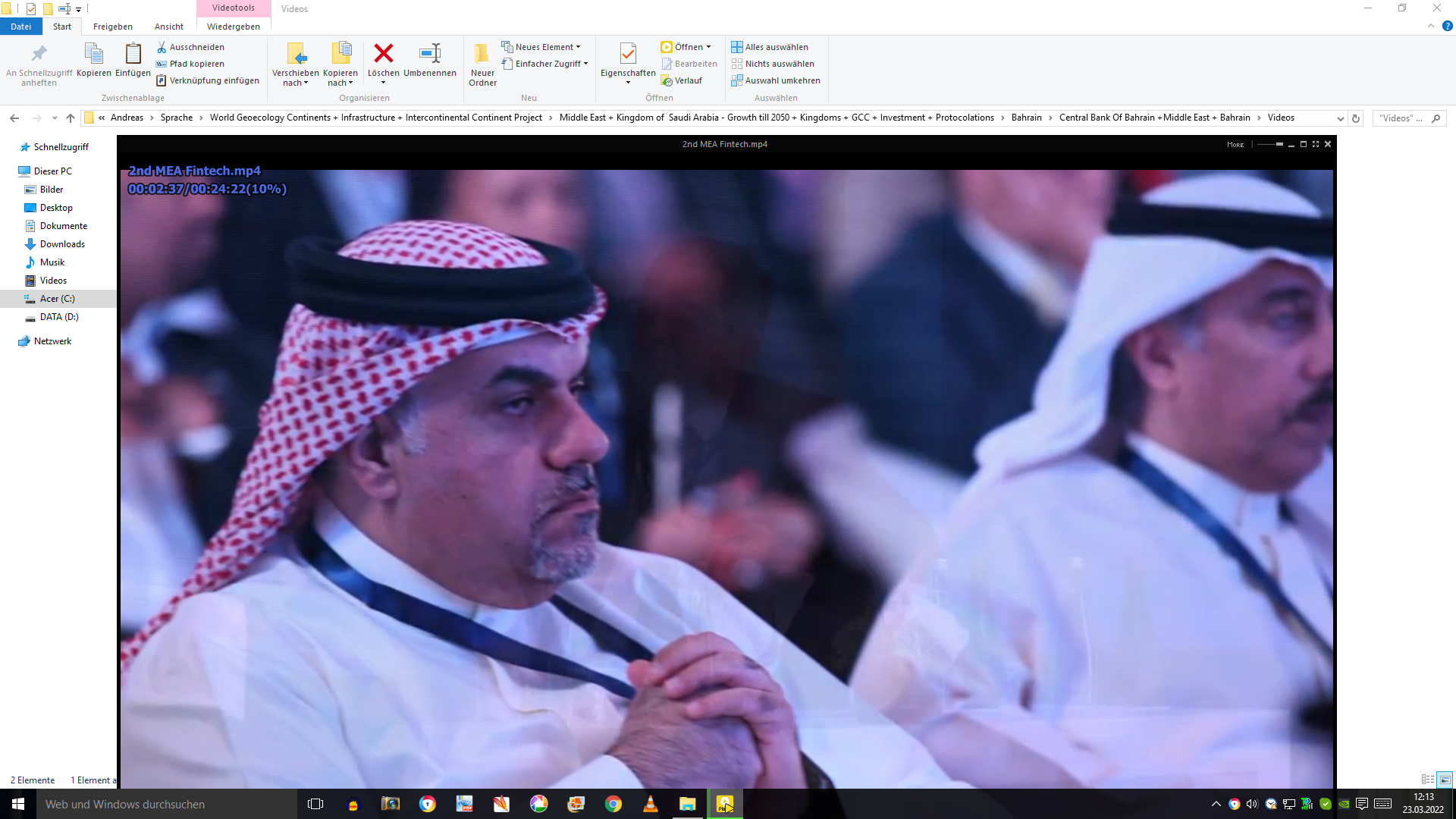Open the Öffnen dropdown arrow
This screenshot has height=819, width=1456.
coord(708,47)
